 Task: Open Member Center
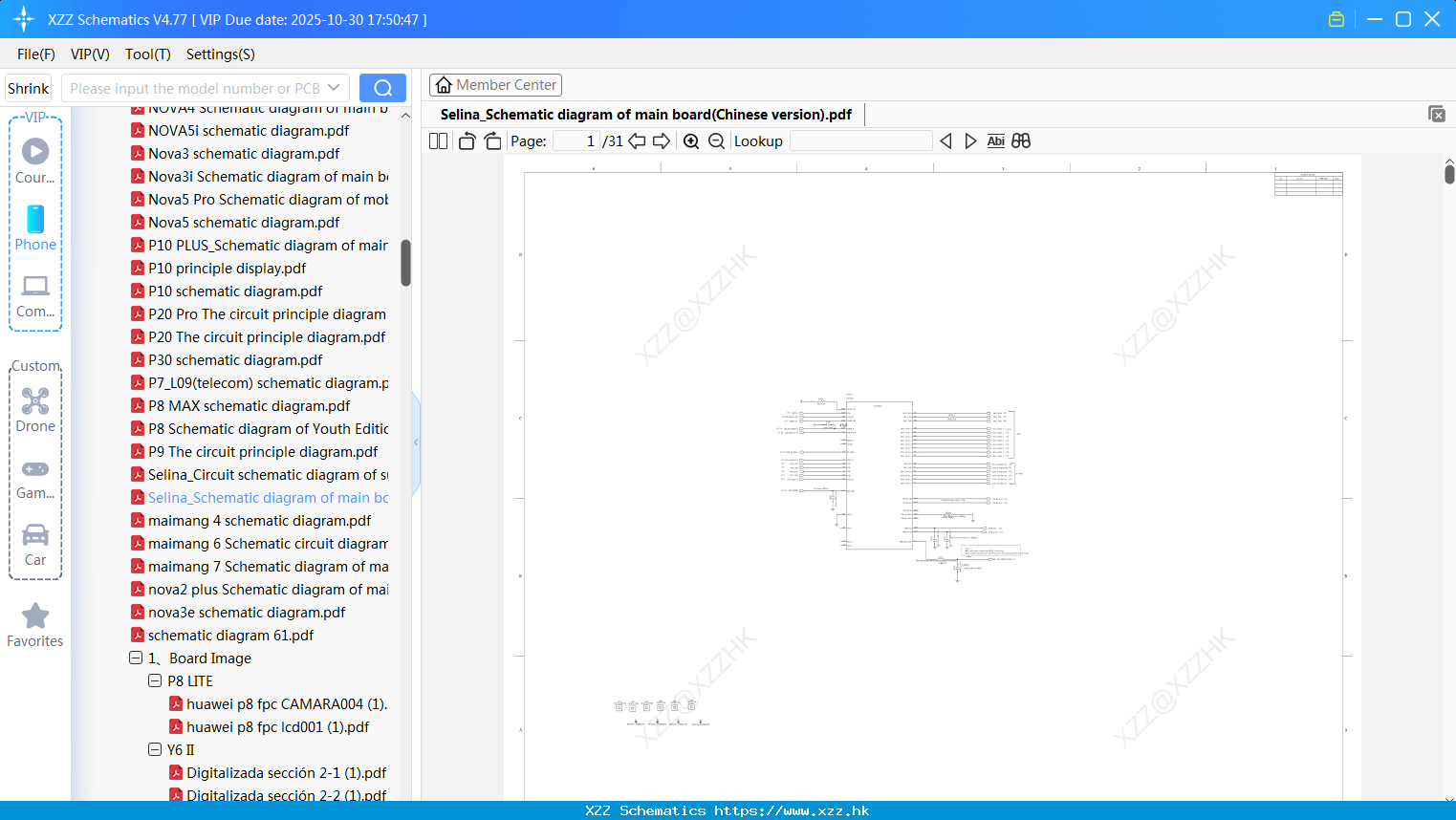click(x=495, y=85)
